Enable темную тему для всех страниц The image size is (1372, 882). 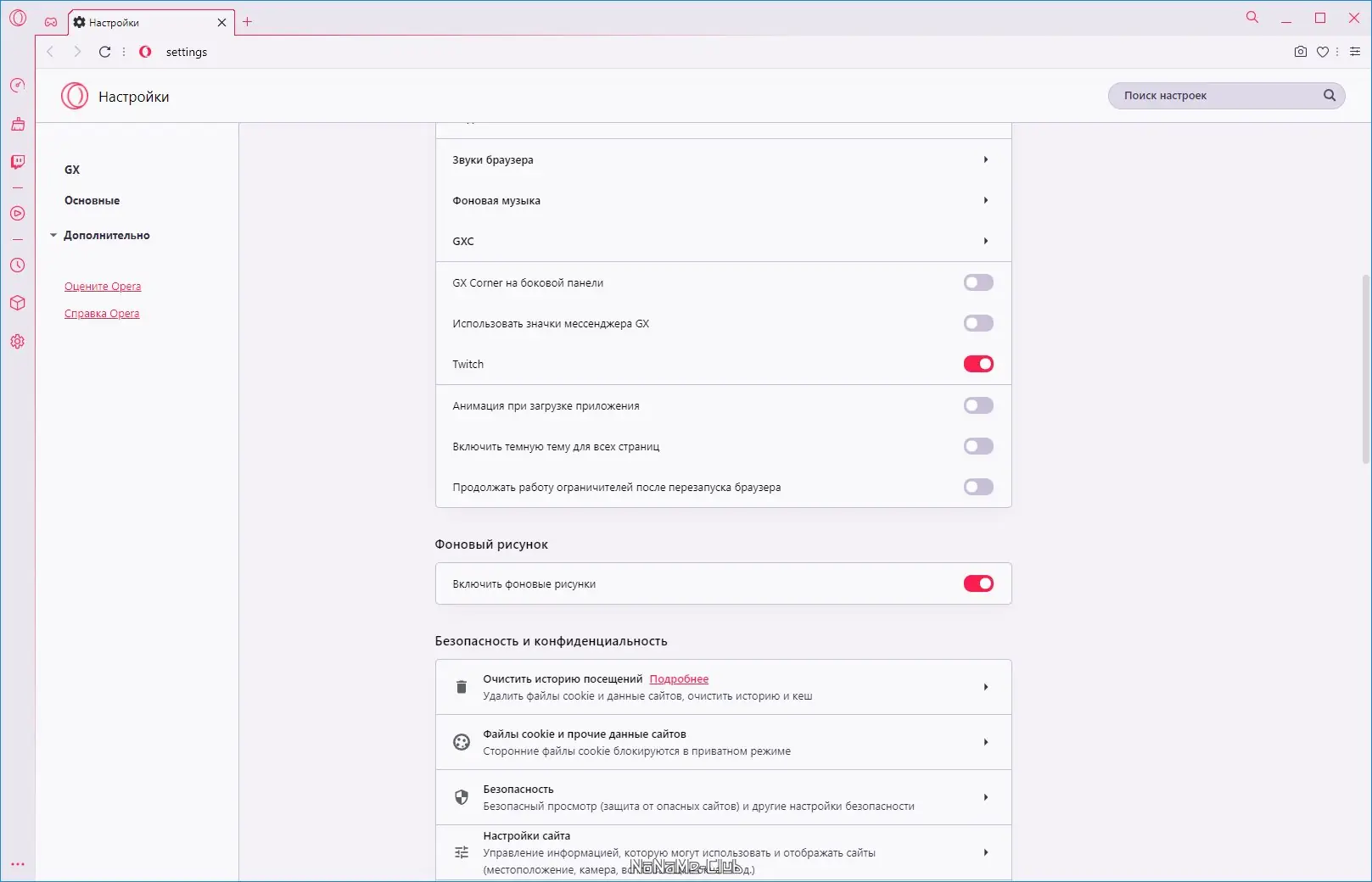pos(978,446)
